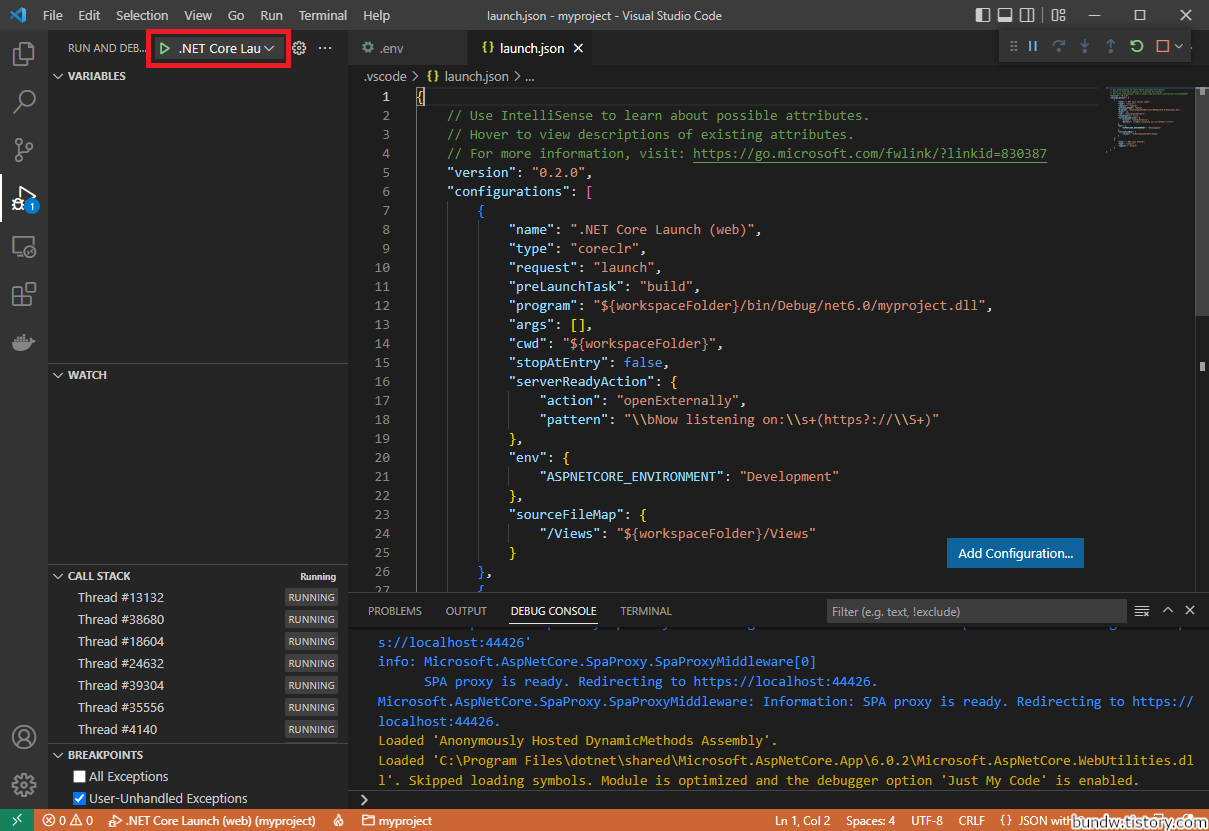1209x831 pixels.
Task: Click the remote window status bar icon
Action: click(x=16, y=820)
